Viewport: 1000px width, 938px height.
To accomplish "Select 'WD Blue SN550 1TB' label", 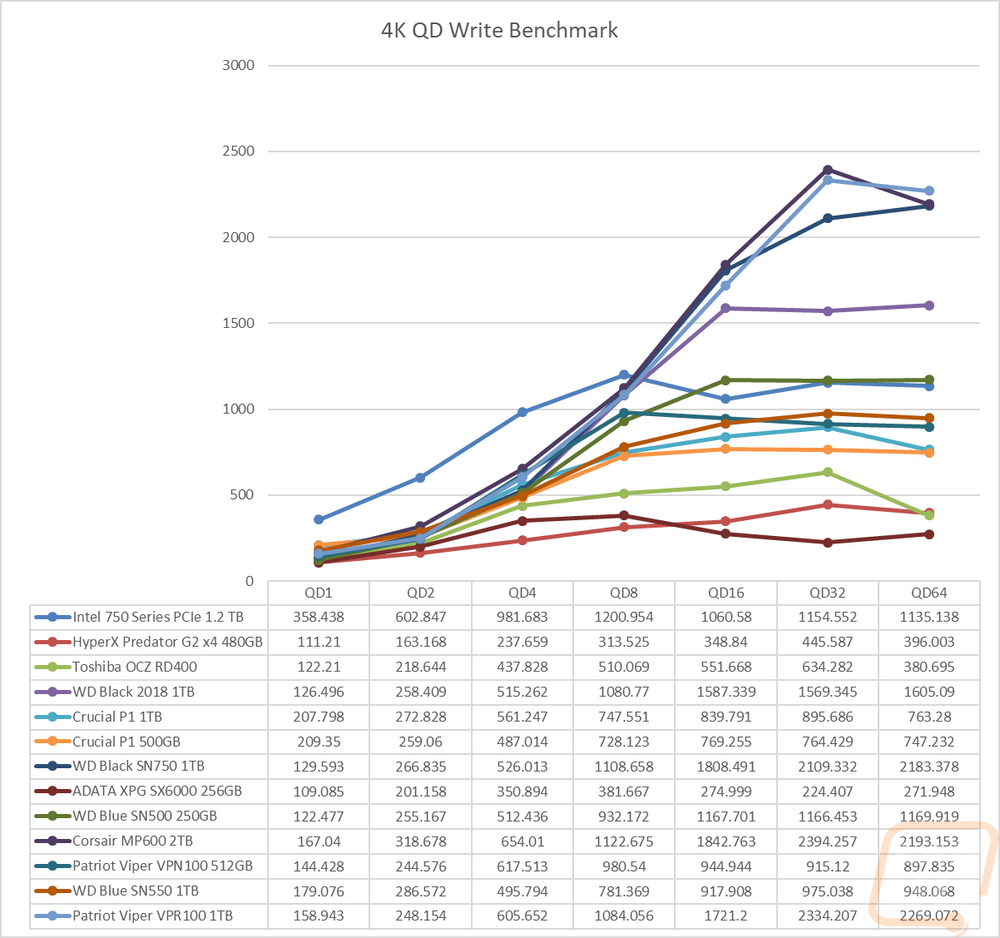I will [136, 891].
